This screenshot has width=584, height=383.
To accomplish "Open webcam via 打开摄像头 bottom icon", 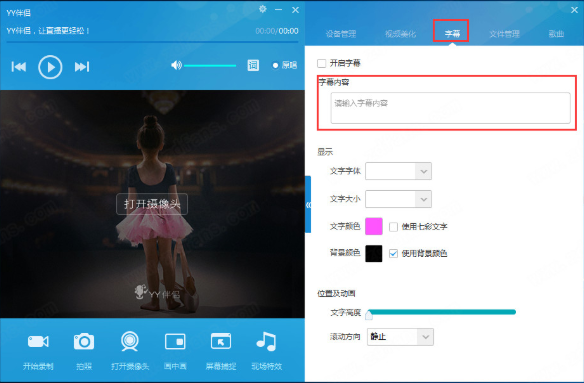I will [x=130, y=341].
